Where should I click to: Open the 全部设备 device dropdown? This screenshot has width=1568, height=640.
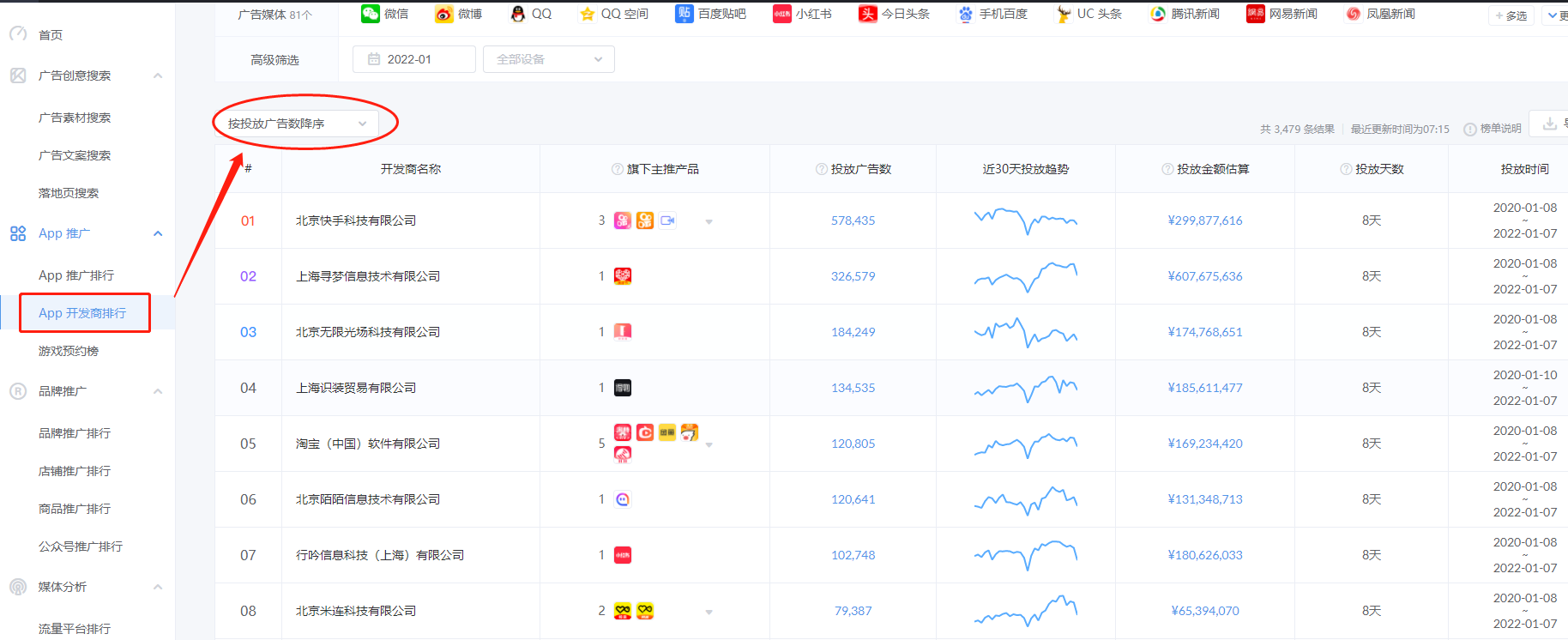pos(549,59)
